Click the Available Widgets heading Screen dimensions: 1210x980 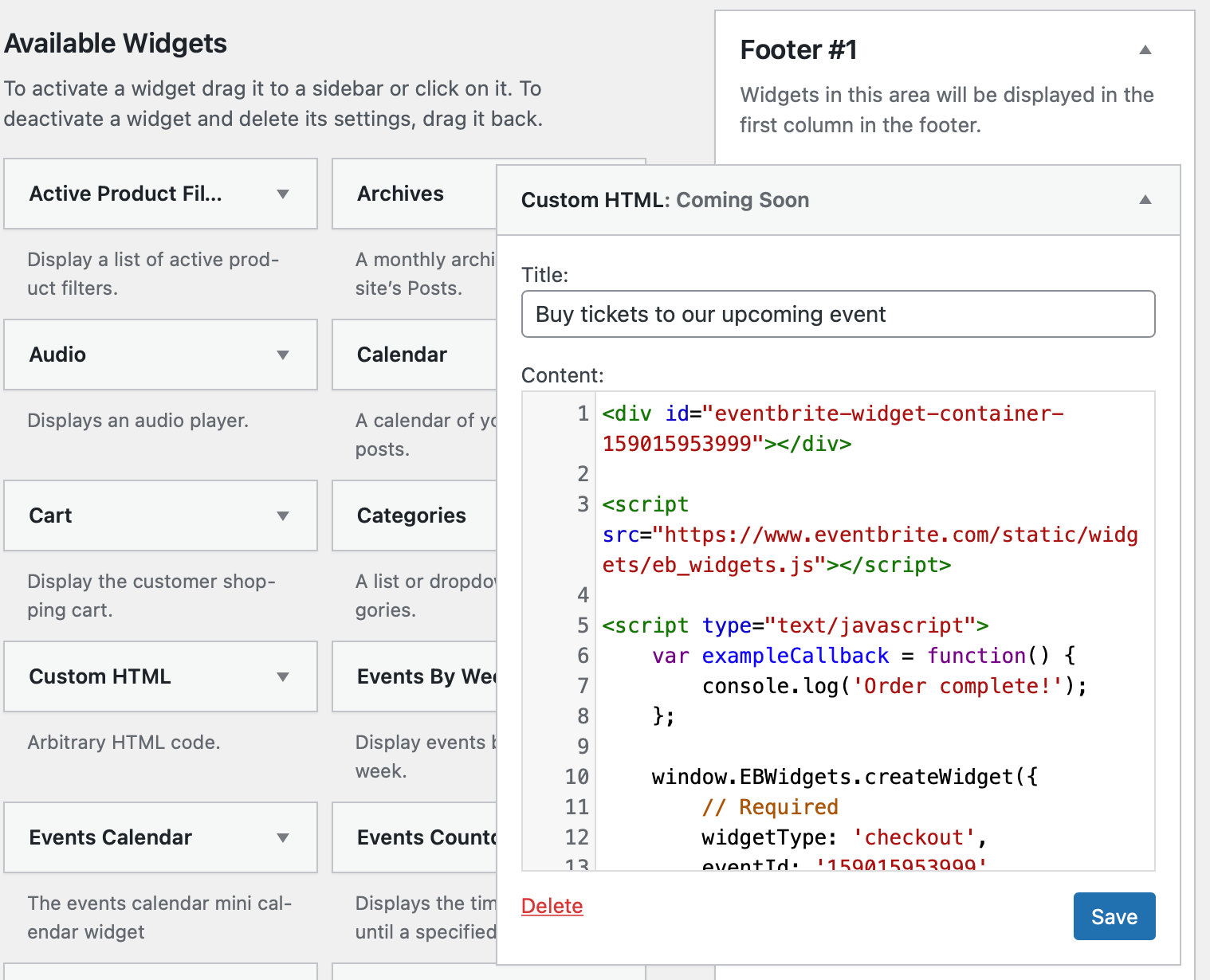coord(116,43)
